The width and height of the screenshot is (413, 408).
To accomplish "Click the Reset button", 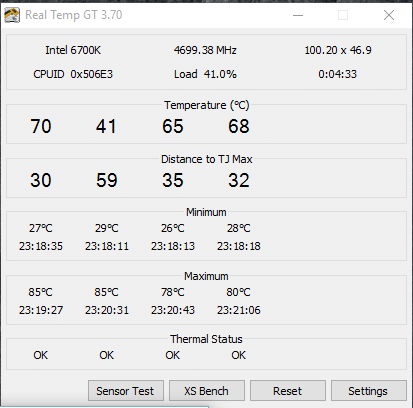I will coord(288,391).
